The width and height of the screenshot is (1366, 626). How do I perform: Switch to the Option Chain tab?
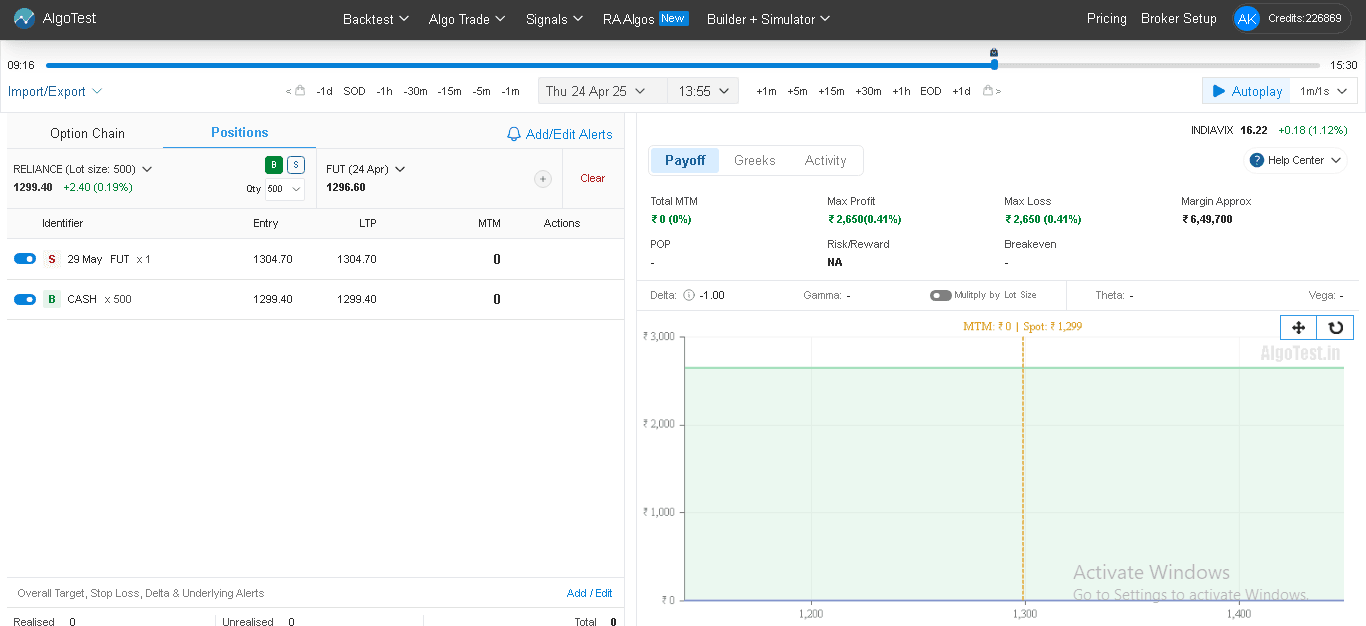pos(87,133)
